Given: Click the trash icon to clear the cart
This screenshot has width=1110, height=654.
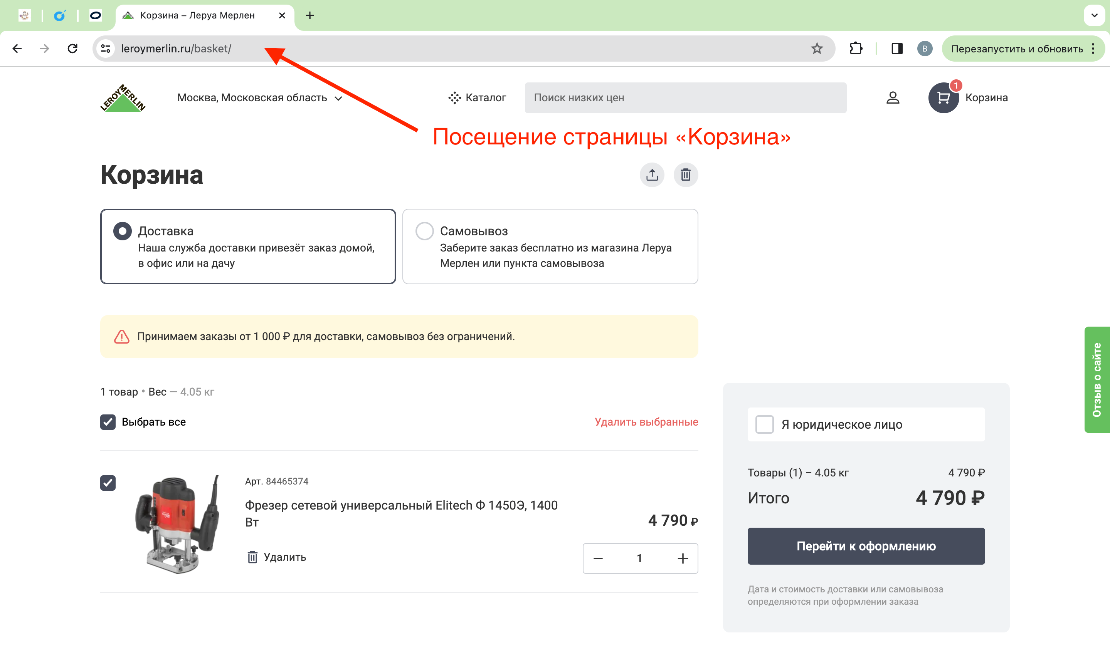Looking at the screenshot, I should coord(686,174).
